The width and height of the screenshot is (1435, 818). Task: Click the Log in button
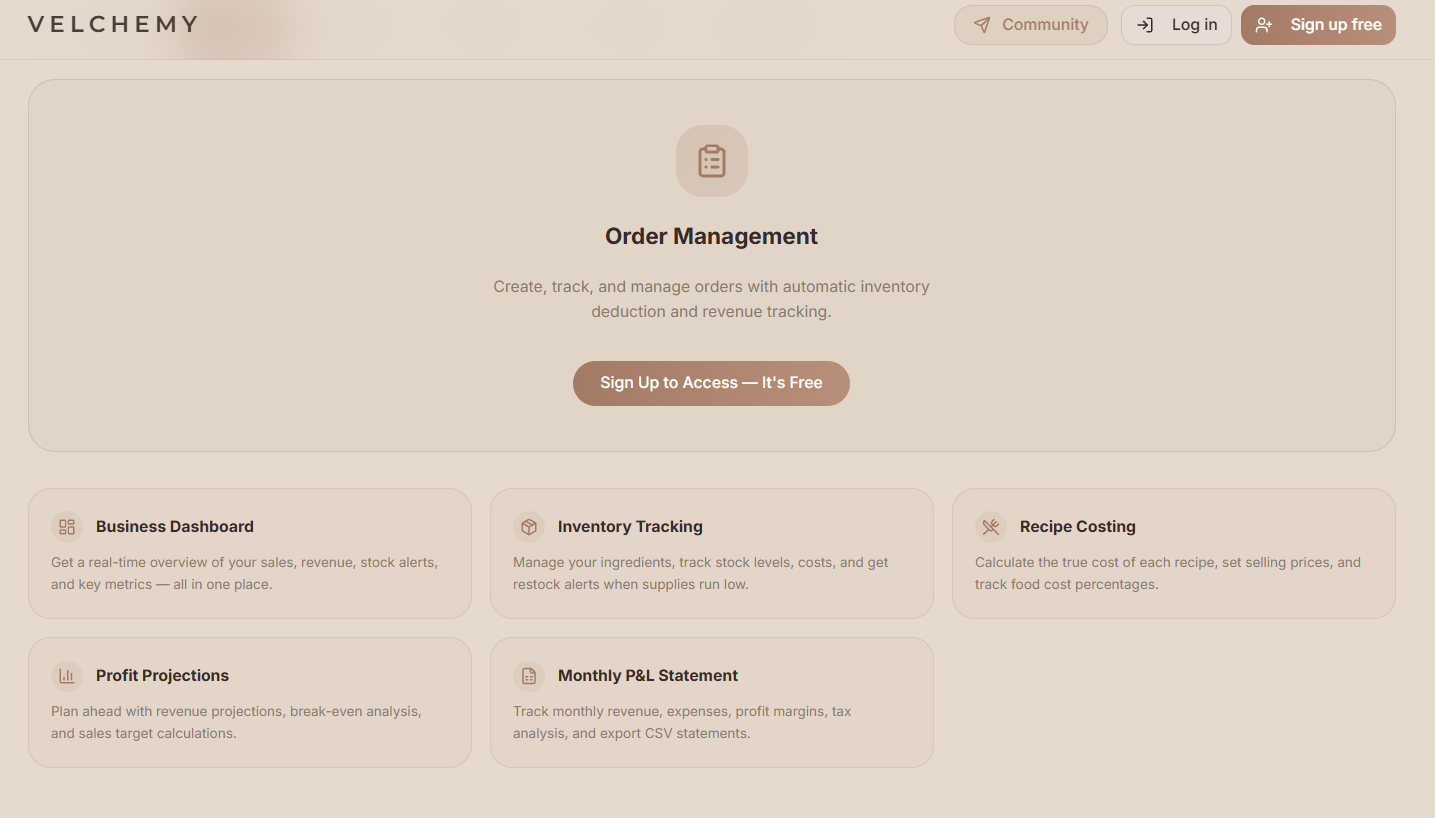click(x=1176, y=25)
